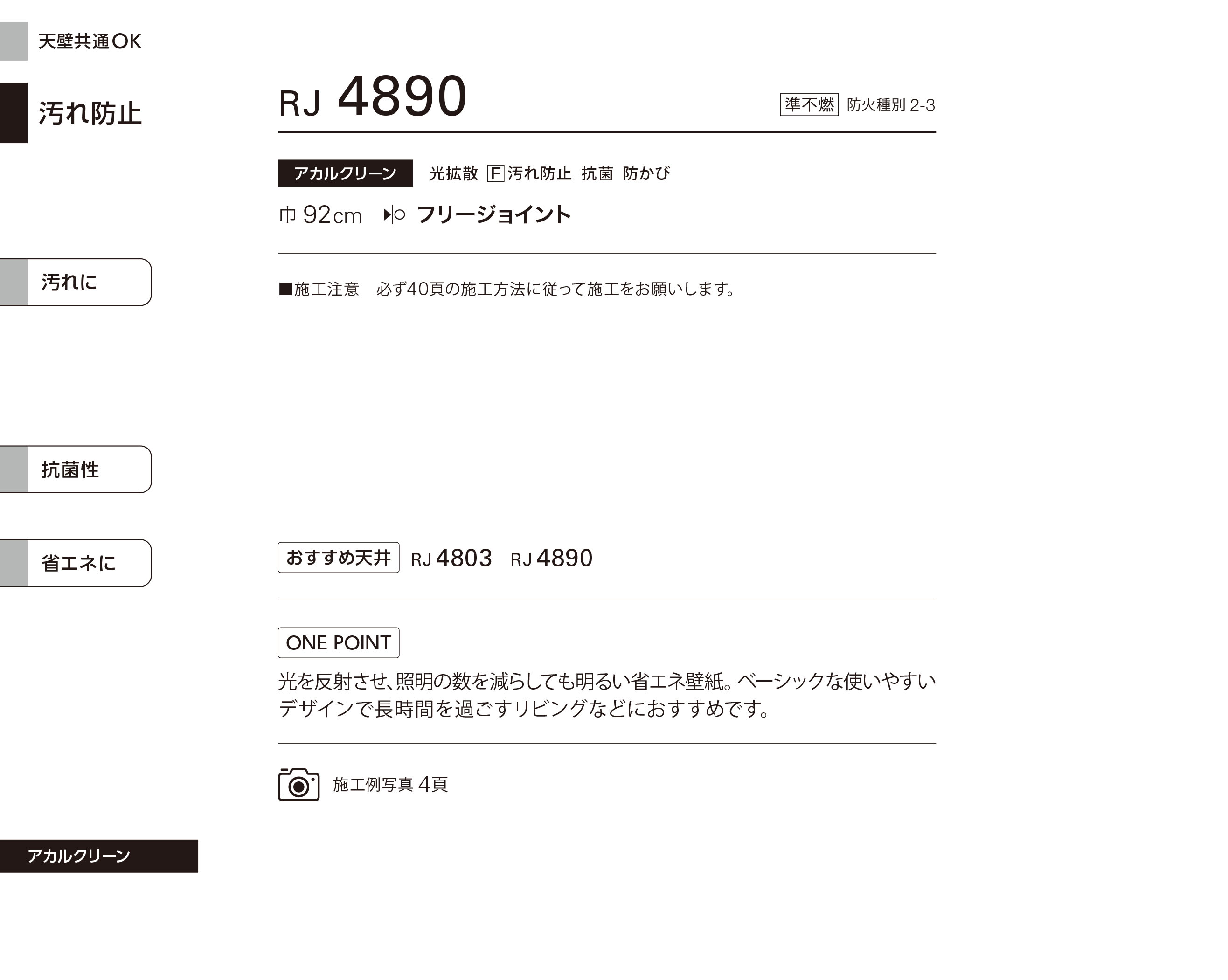Click the 施工例写真 4頁 reference text
The width and height of the screenshot is (1228, 980).
click(390, 785)
